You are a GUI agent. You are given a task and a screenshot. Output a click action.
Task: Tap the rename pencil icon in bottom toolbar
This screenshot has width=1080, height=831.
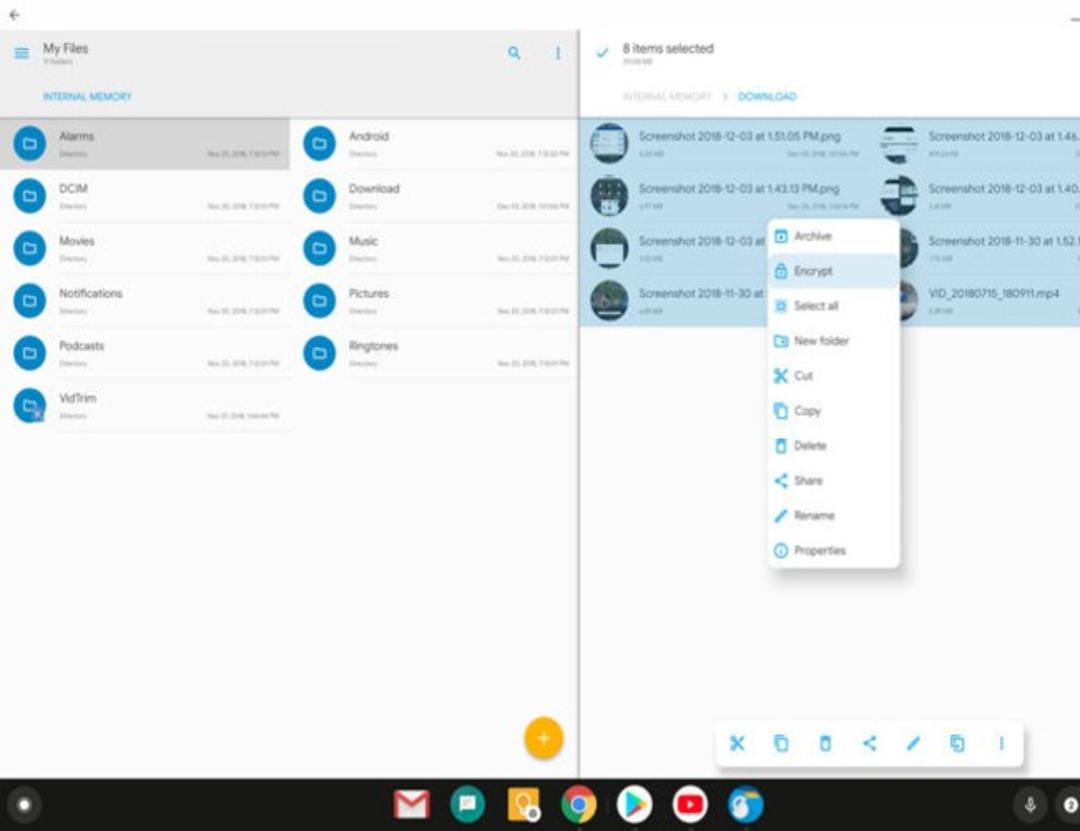pyautogui.click(x=913, y=743)
